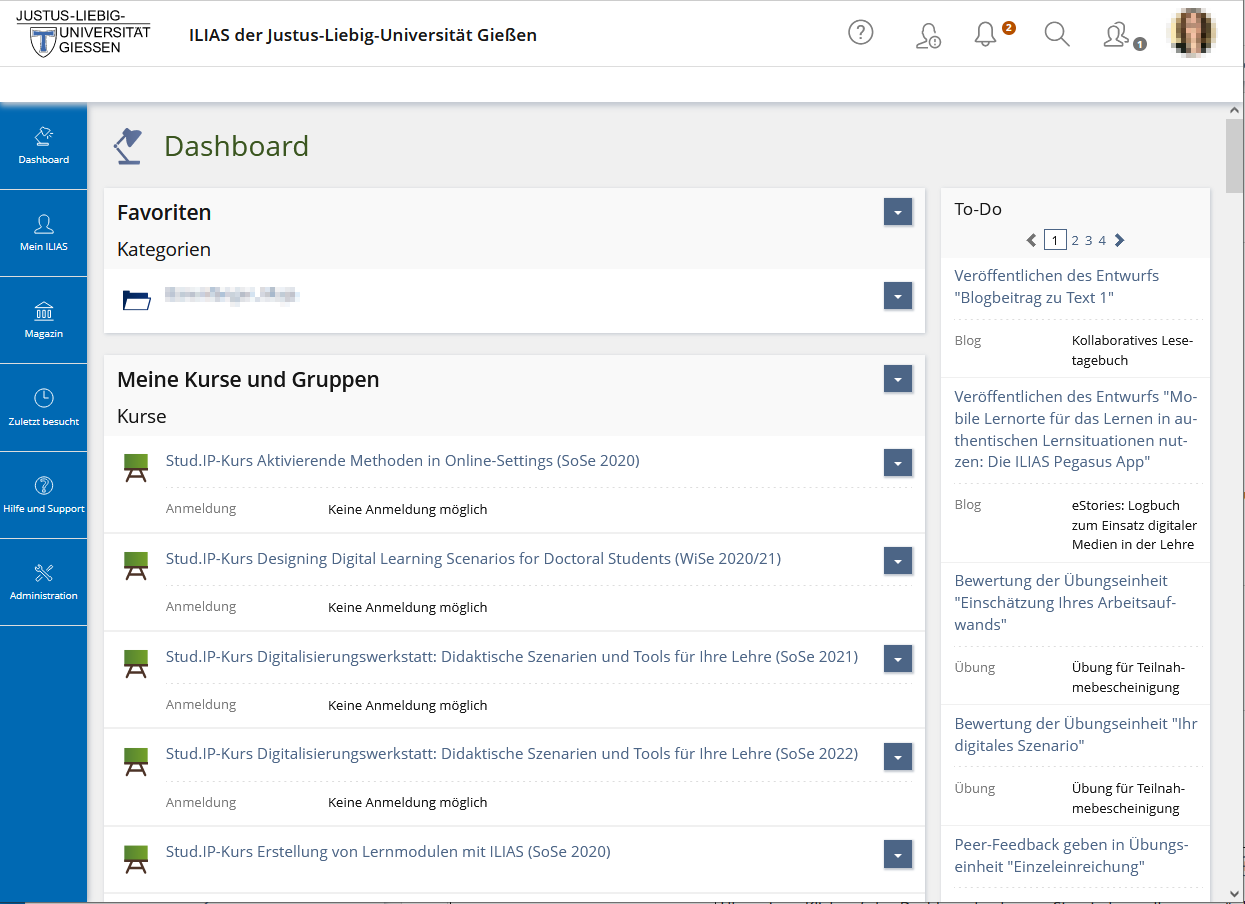This screenshot has height=904, width=1245.
Task: Open notifications bell with 2 alerts
Action: coord(985,35)
